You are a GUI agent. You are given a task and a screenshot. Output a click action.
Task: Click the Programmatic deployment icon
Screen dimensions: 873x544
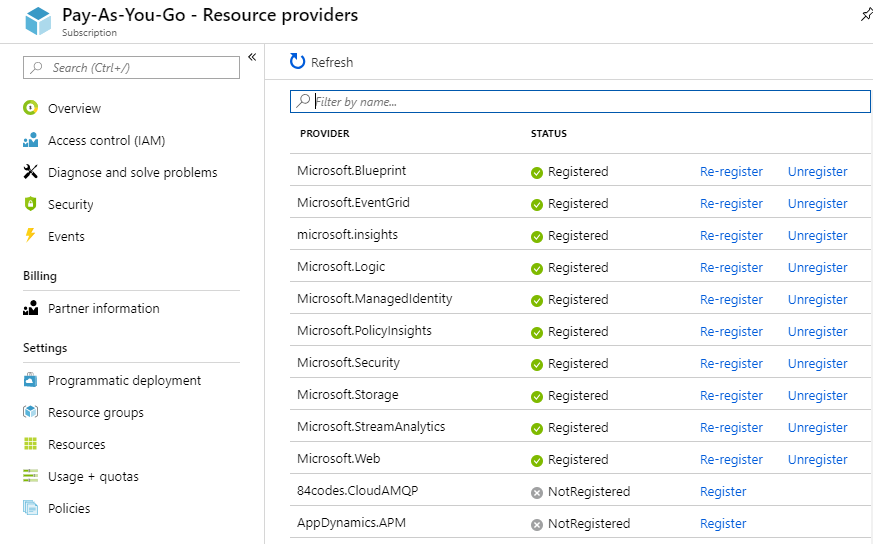[x=30, y=380]
